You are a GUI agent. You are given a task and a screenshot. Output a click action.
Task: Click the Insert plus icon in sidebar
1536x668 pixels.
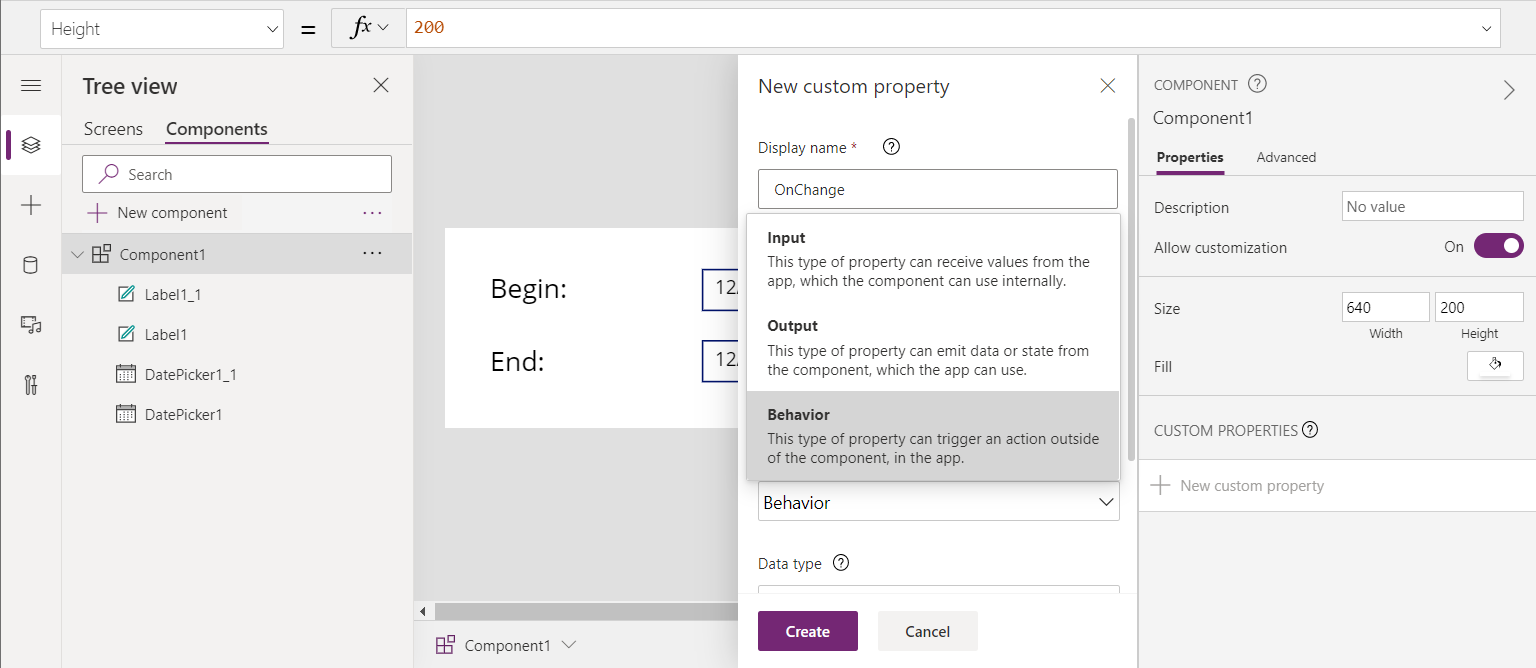31,206
